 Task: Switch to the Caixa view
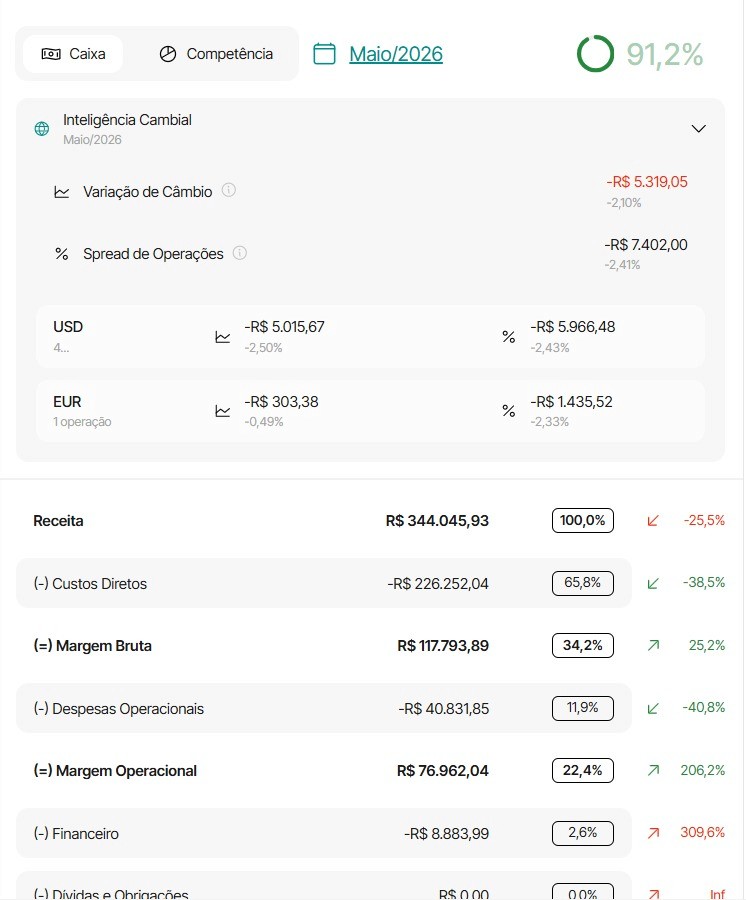point(73,54)
